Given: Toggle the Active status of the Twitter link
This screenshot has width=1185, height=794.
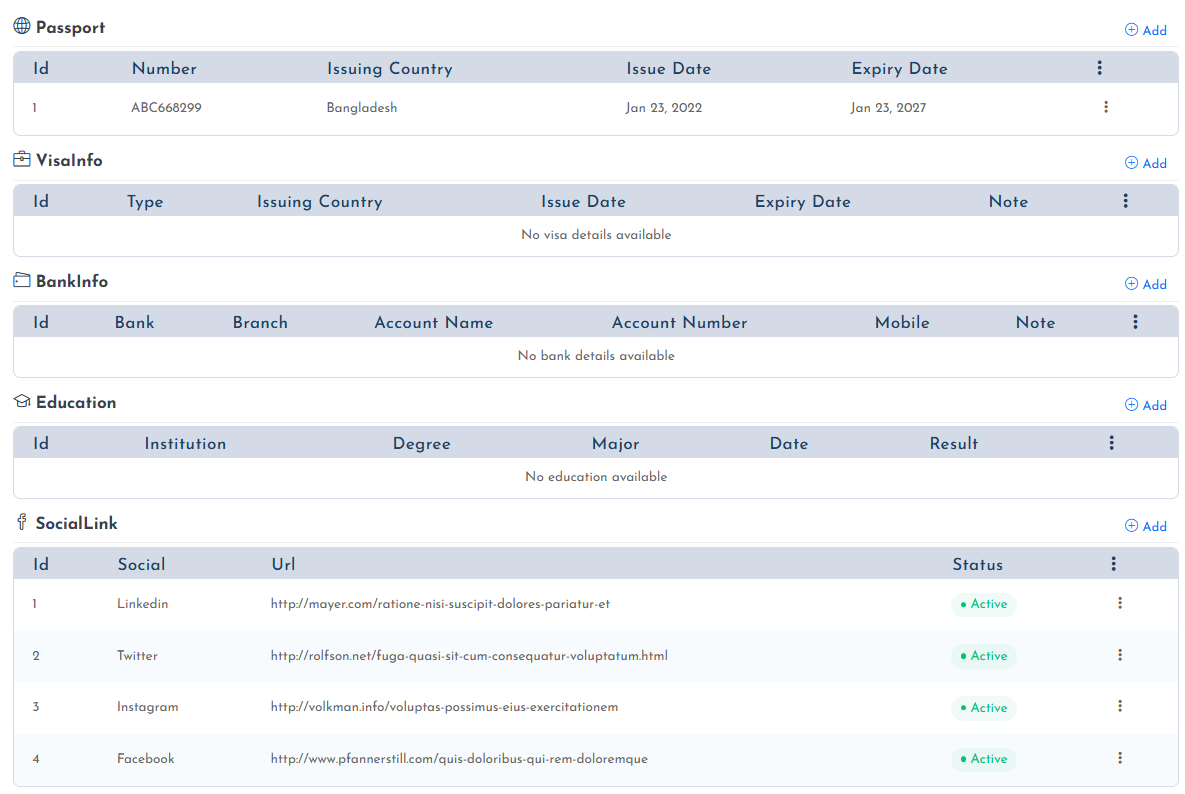Looking at the screenshot, I should coord(983,656).
